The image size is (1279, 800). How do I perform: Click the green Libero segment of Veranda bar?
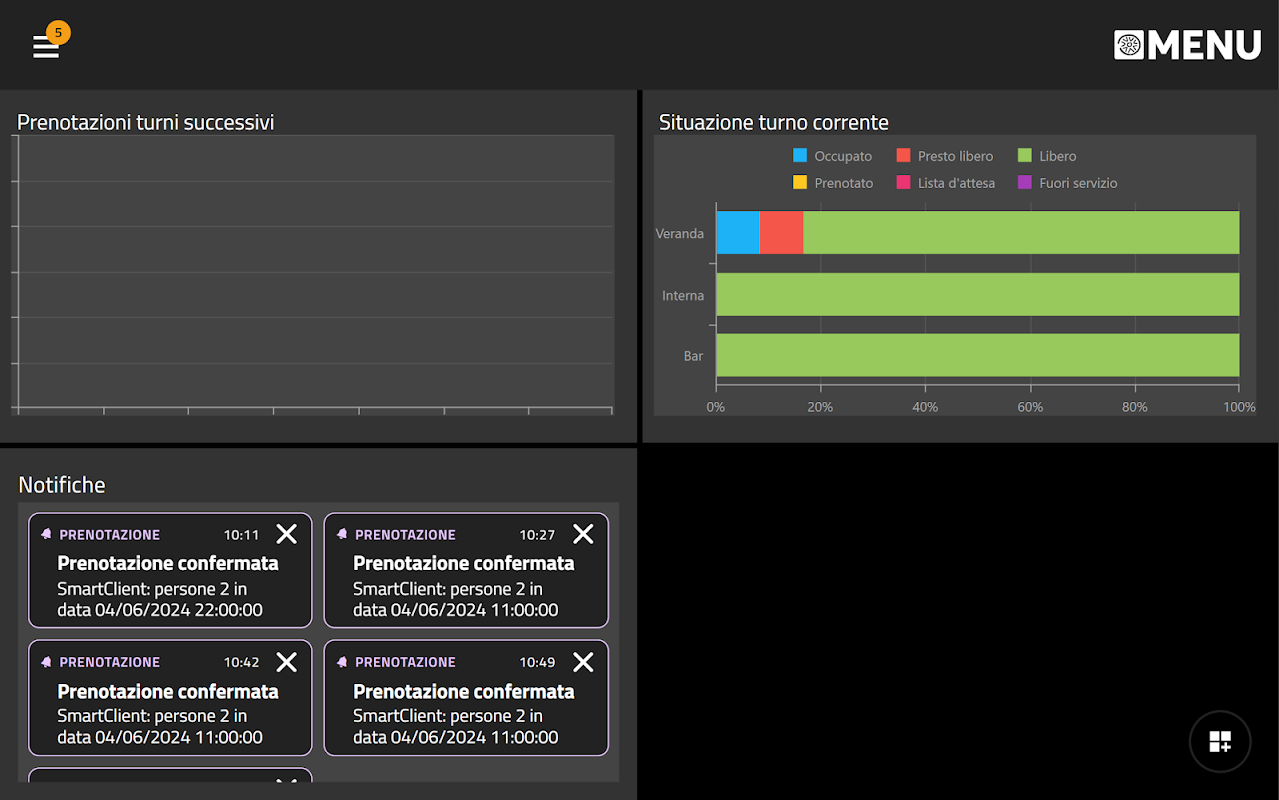(1022, 232)
